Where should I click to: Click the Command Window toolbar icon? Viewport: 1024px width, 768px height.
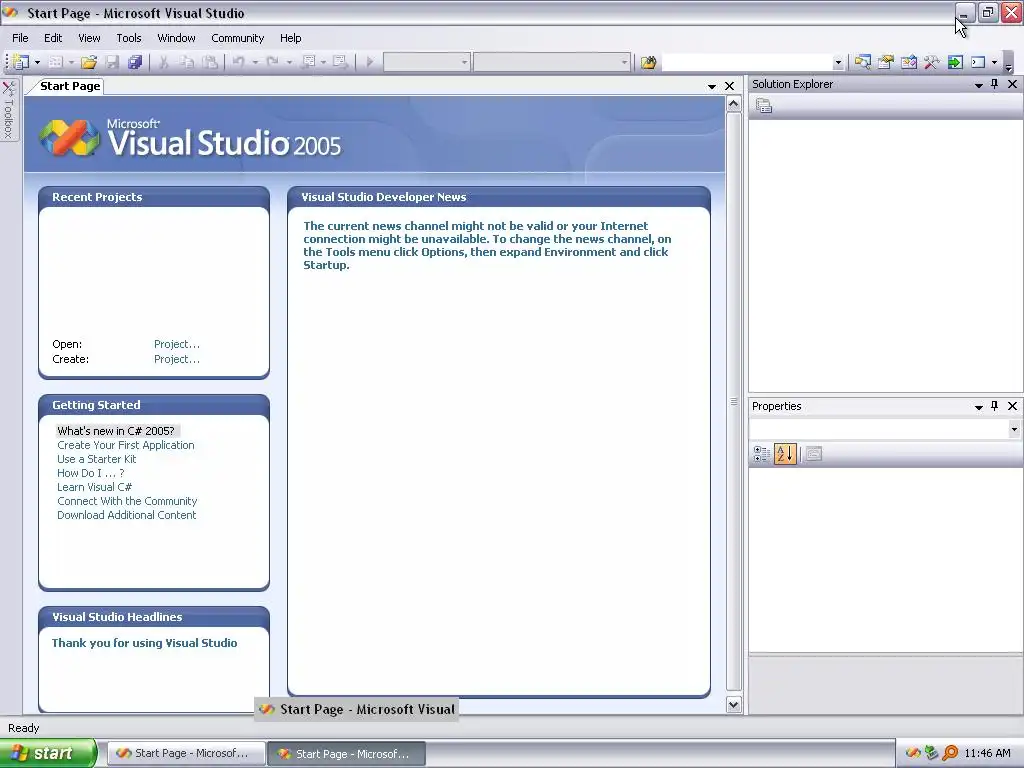click(978, 62)
